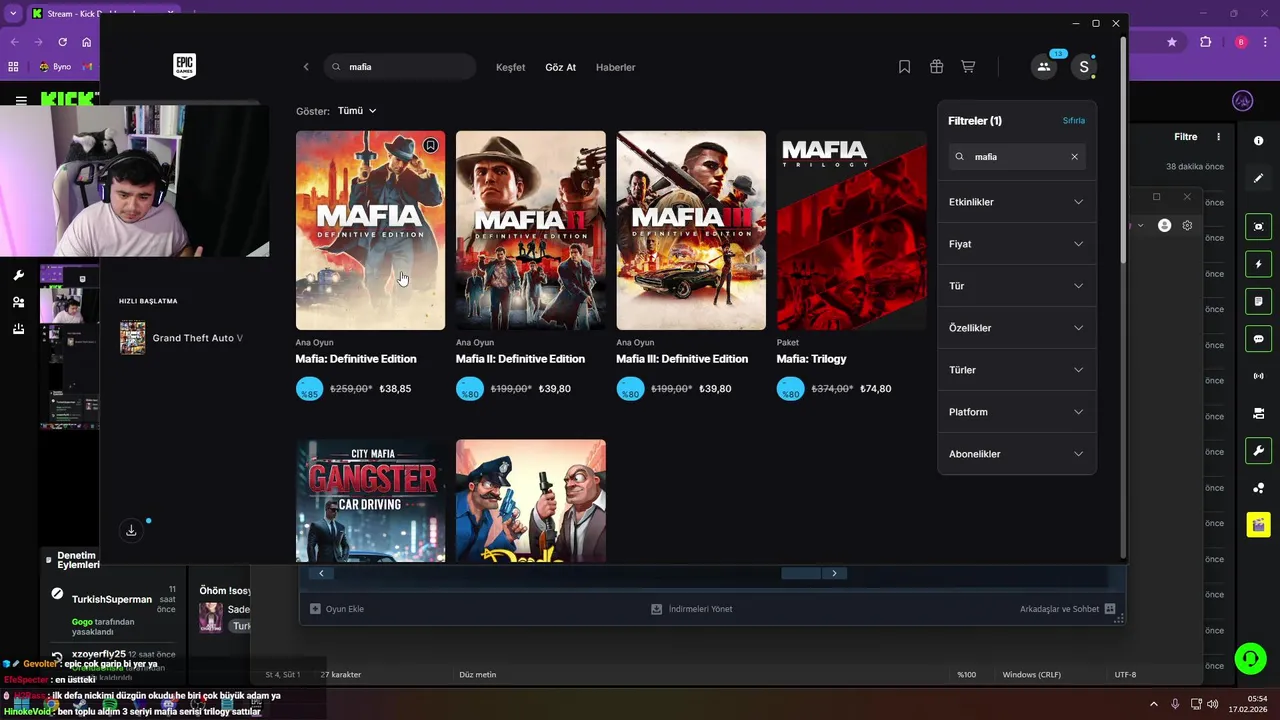Go back with the launcher back arrow
Screen dimensions: 1280x720
[306, 67]
